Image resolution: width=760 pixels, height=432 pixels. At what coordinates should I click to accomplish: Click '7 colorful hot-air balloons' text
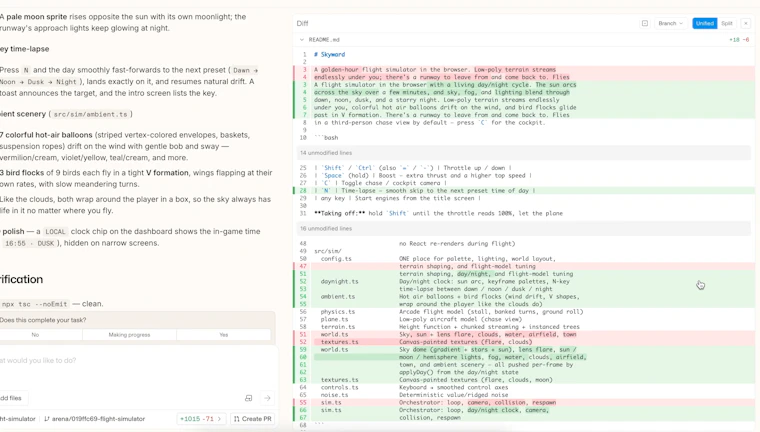[47, 135]
